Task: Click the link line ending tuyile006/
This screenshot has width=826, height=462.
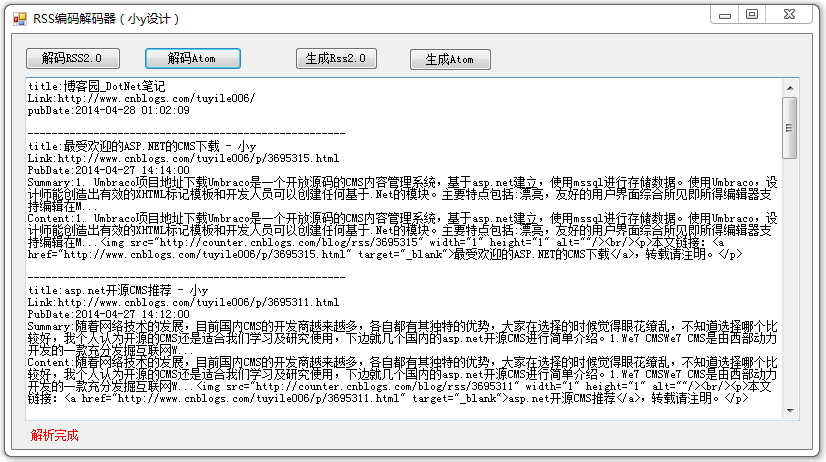Action: tap(141, 99)
